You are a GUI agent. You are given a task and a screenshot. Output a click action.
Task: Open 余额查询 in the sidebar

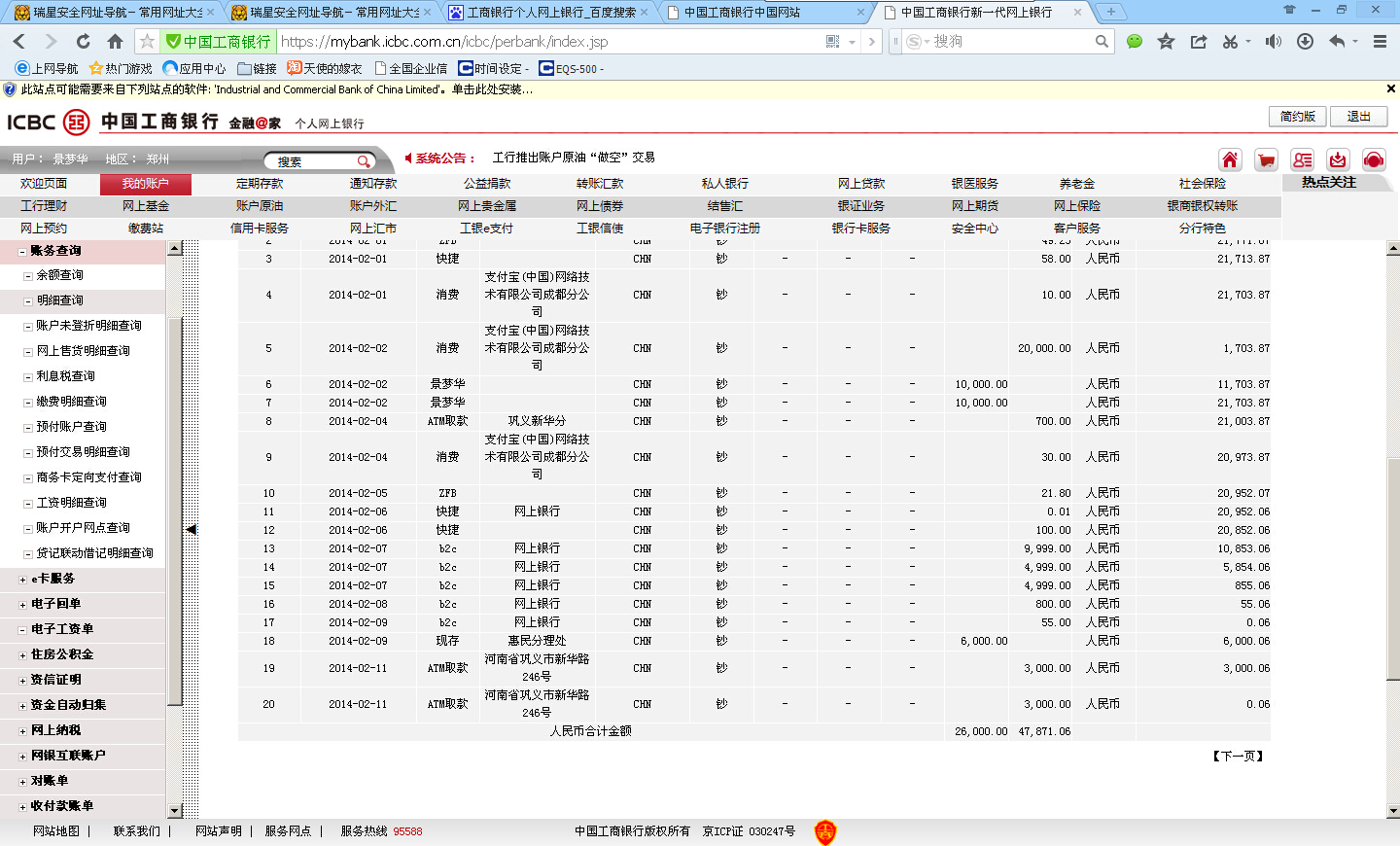(x=59, y=275)
